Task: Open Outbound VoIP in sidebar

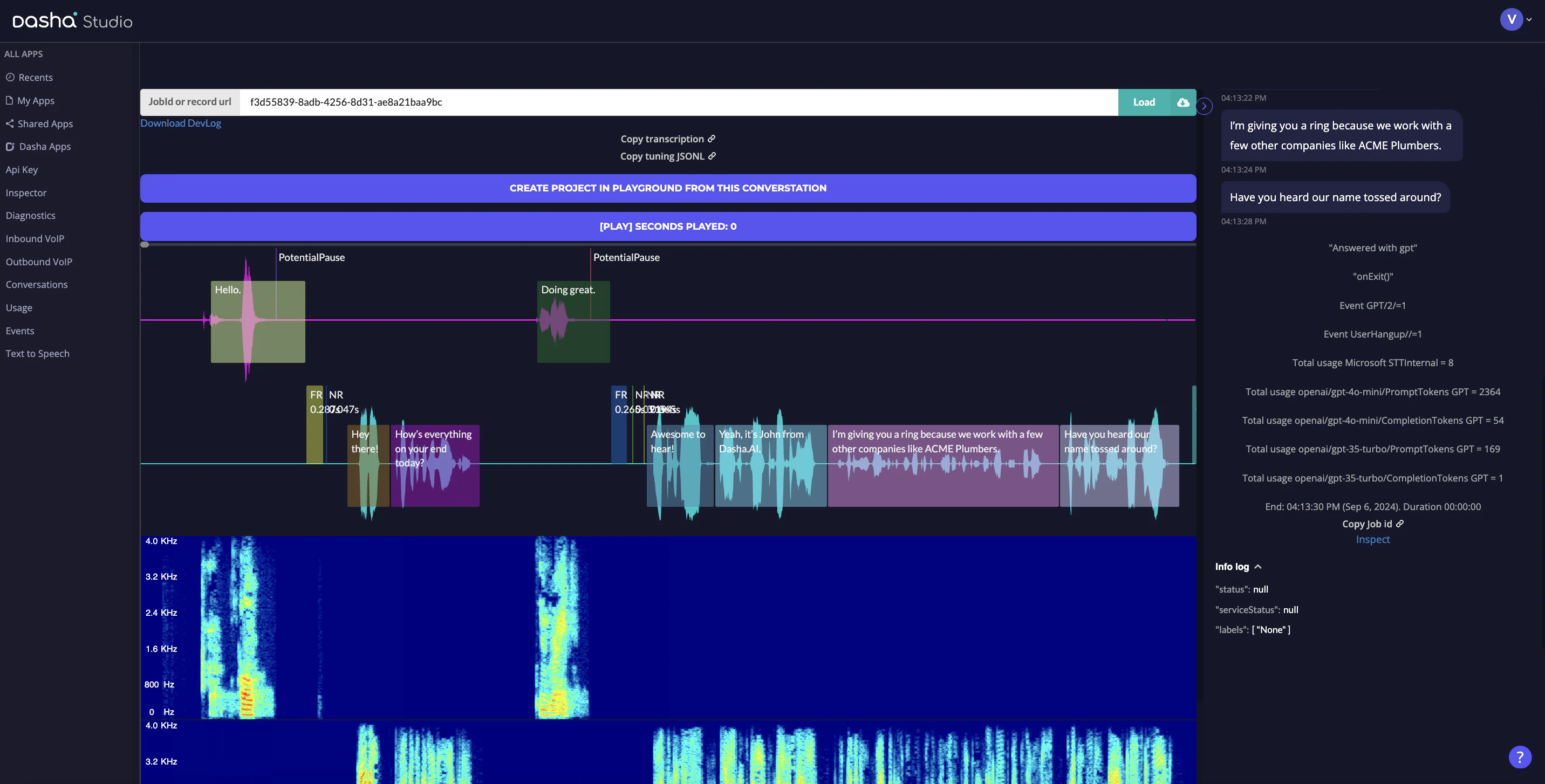Action: (39, 262)
